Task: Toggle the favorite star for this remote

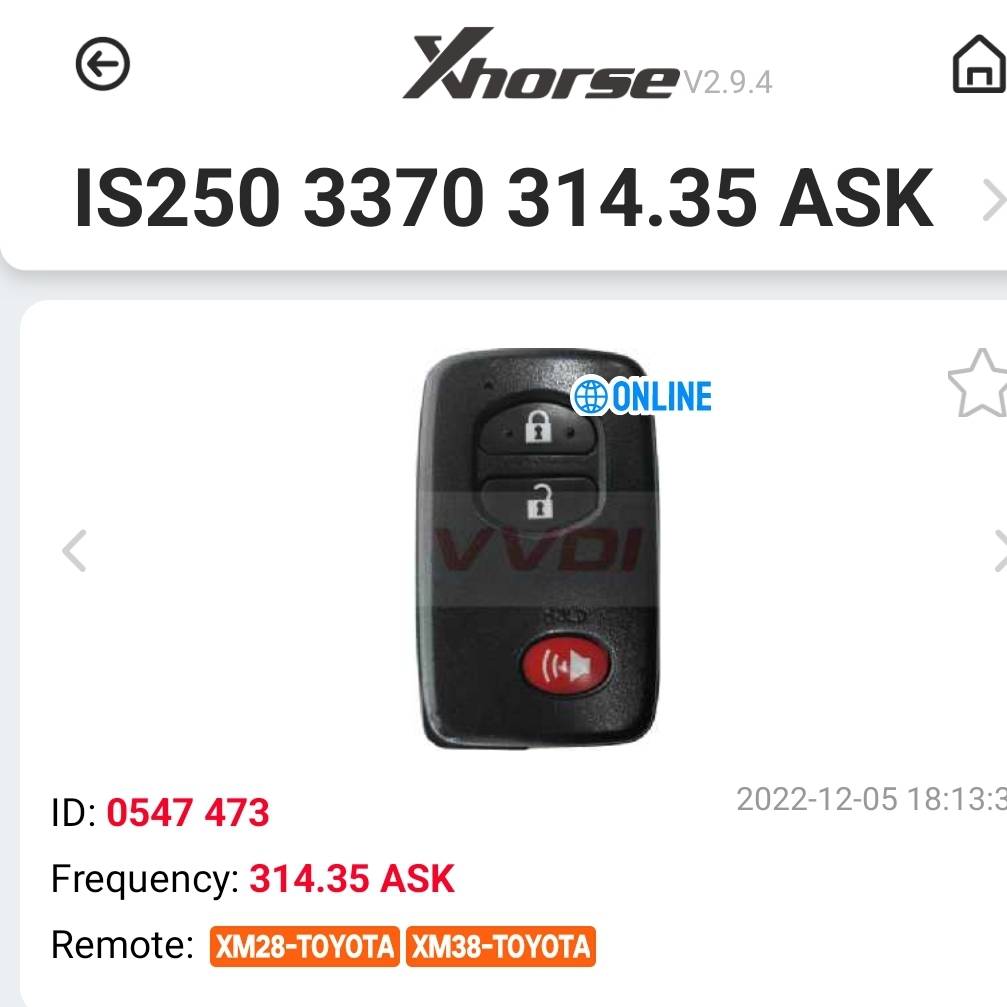Action: [x=977, y=383]
